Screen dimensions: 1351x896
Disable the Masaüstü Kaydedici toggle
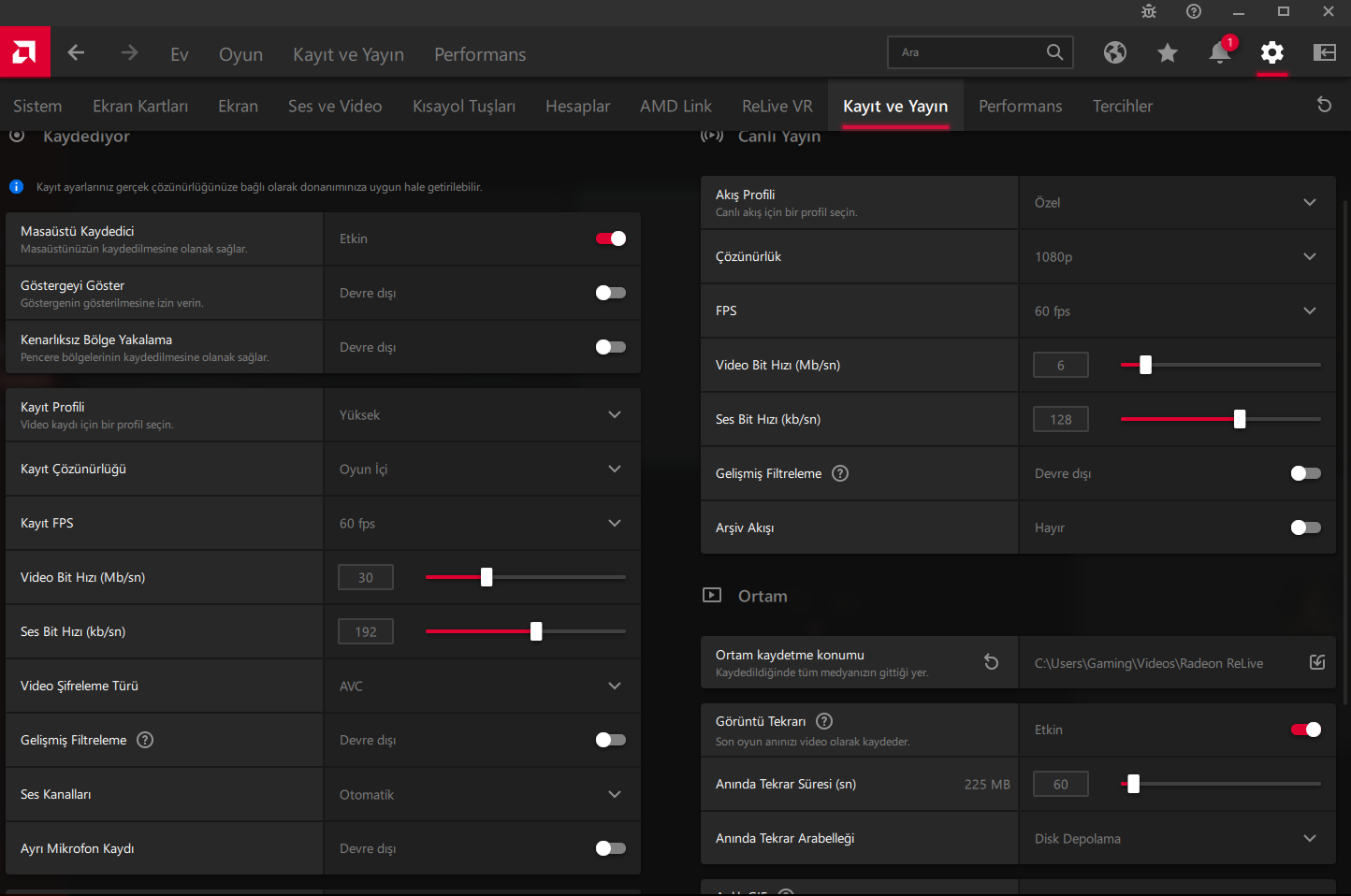tap(610, 238)
